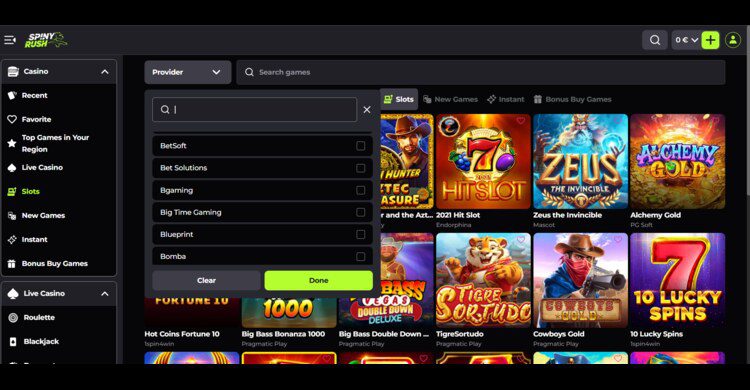Open the 10 Lucky Spins game
The height and width of the screenshot is (390, 750).
677,280
